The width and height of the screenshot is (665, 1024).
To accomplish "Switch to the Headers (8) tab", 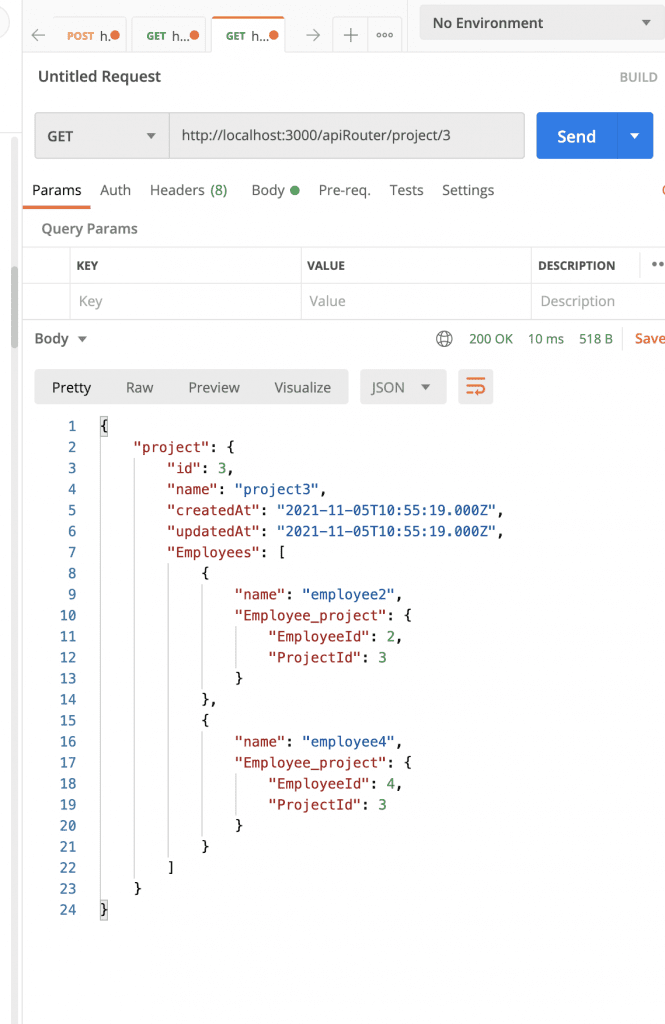I will click(188, 190).
